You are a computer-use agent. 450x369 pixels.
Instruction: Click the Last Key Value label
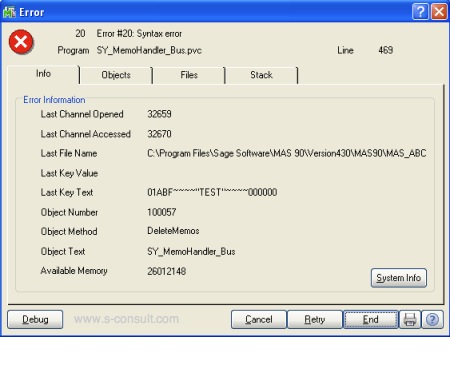click(69, 173)
